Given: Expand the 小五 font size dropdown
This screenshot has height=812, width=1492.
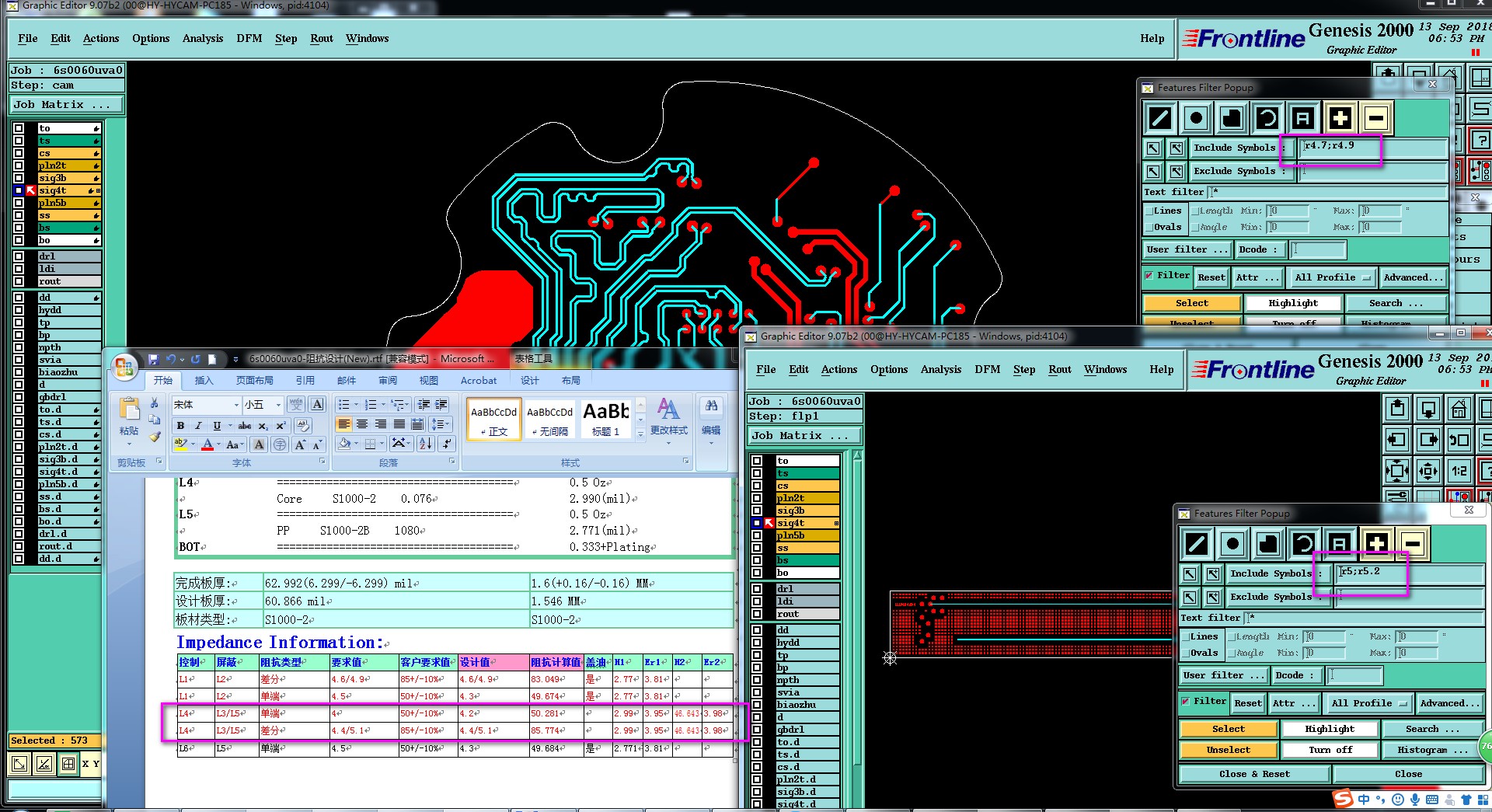Looking at the screenshot, I should (x=278, y=405).
